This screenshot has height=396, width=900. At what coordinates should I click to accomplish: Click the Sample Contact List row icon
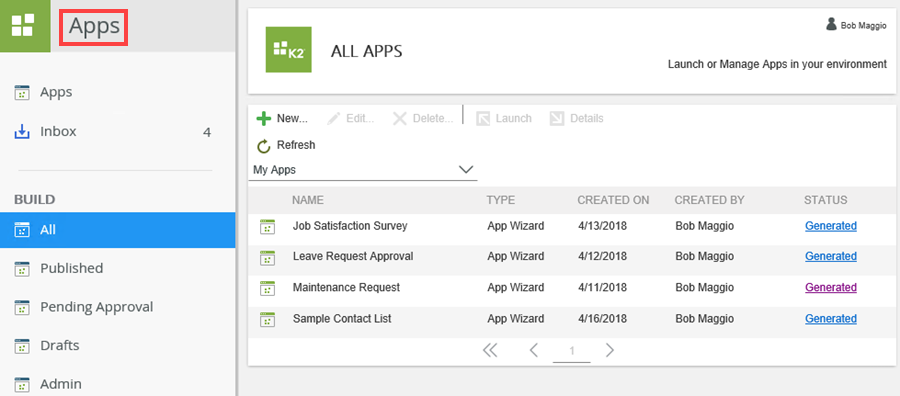point(267,320)
